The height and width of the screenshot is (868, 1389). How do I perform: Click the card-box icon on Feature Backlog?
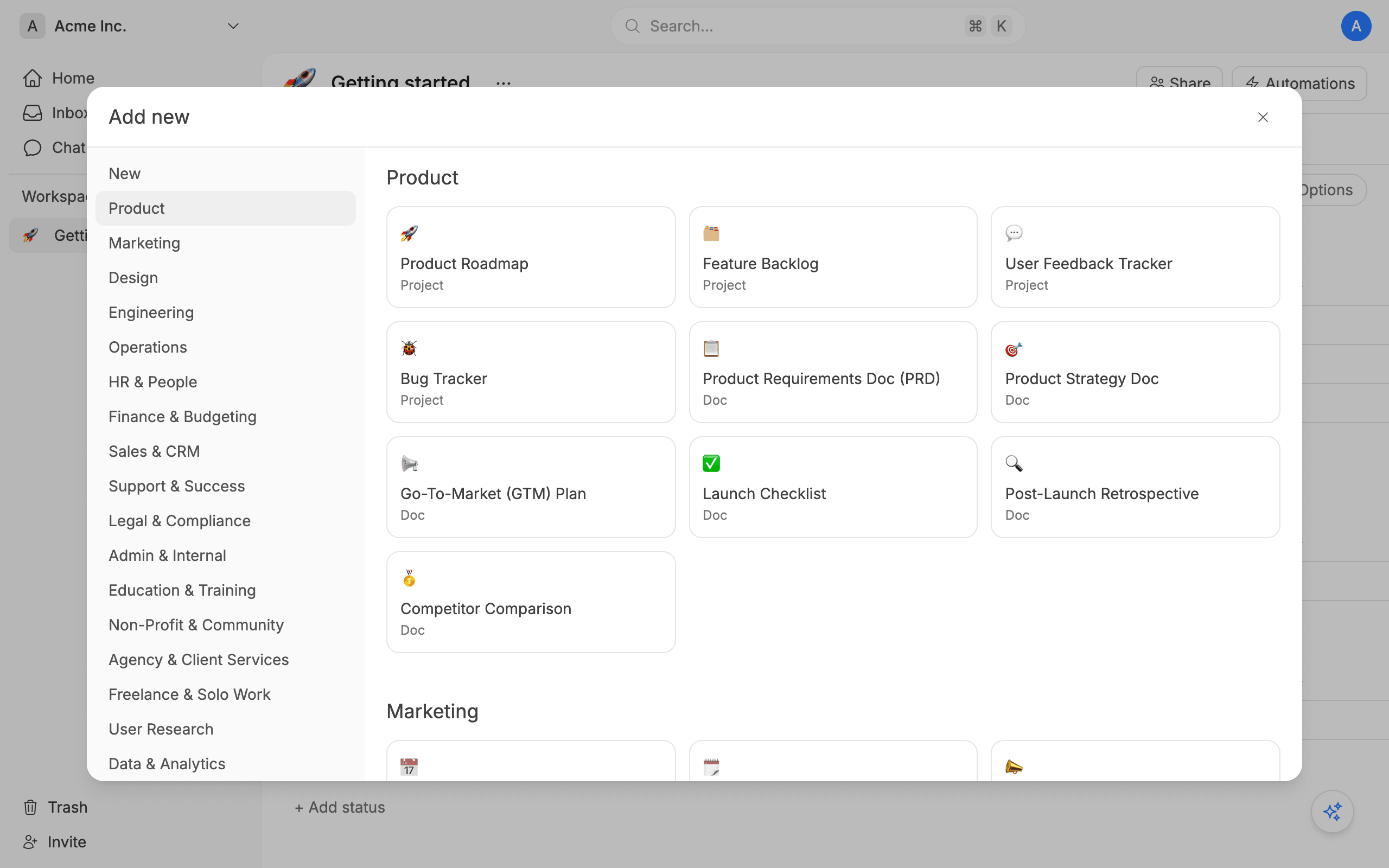tap(711, 233)
